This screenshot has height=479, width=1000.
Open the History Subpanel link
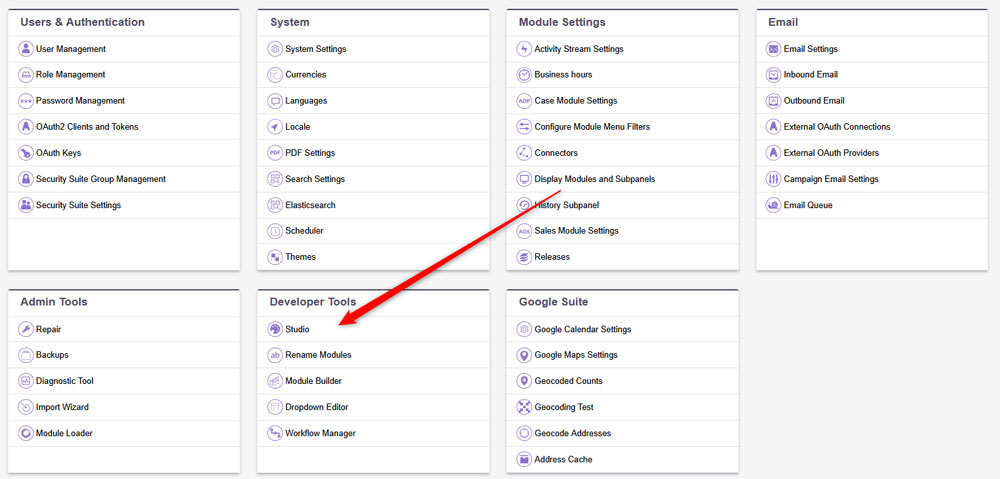pos(567,205)
